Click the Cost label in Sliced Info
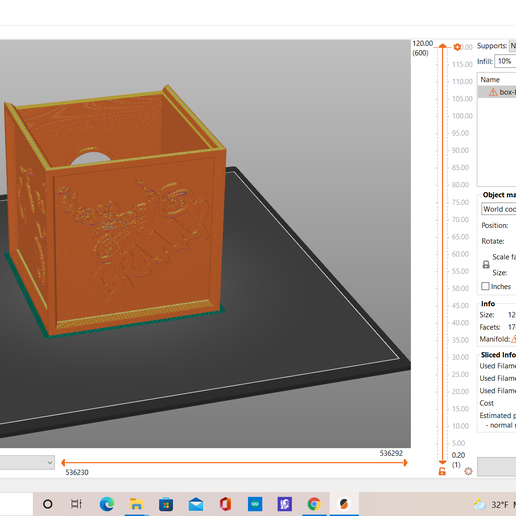The image size is (516, 516). click(x=487, y=403)
